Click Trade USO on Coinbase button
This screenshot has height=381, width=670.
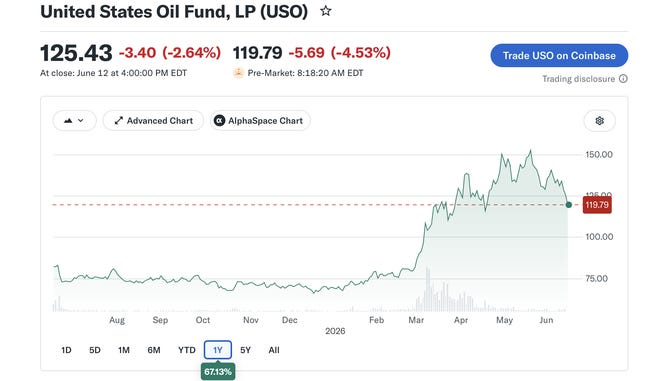pos(559,56)
